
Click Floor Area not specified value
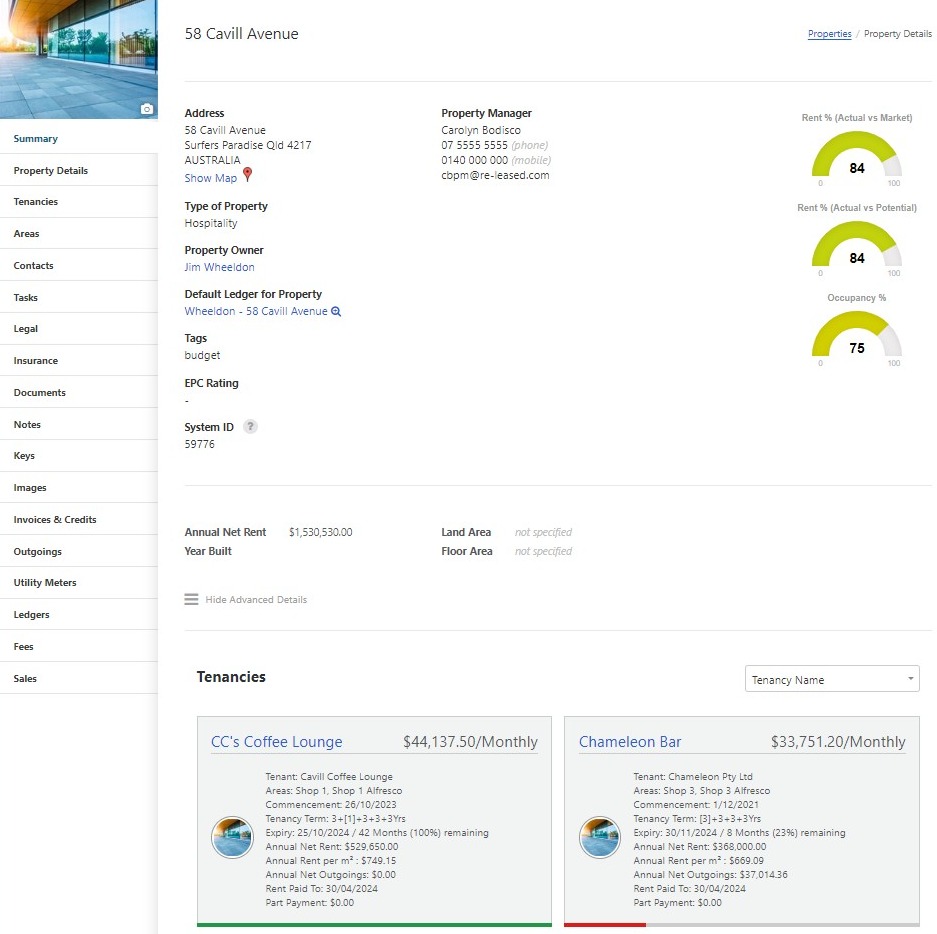543,551
